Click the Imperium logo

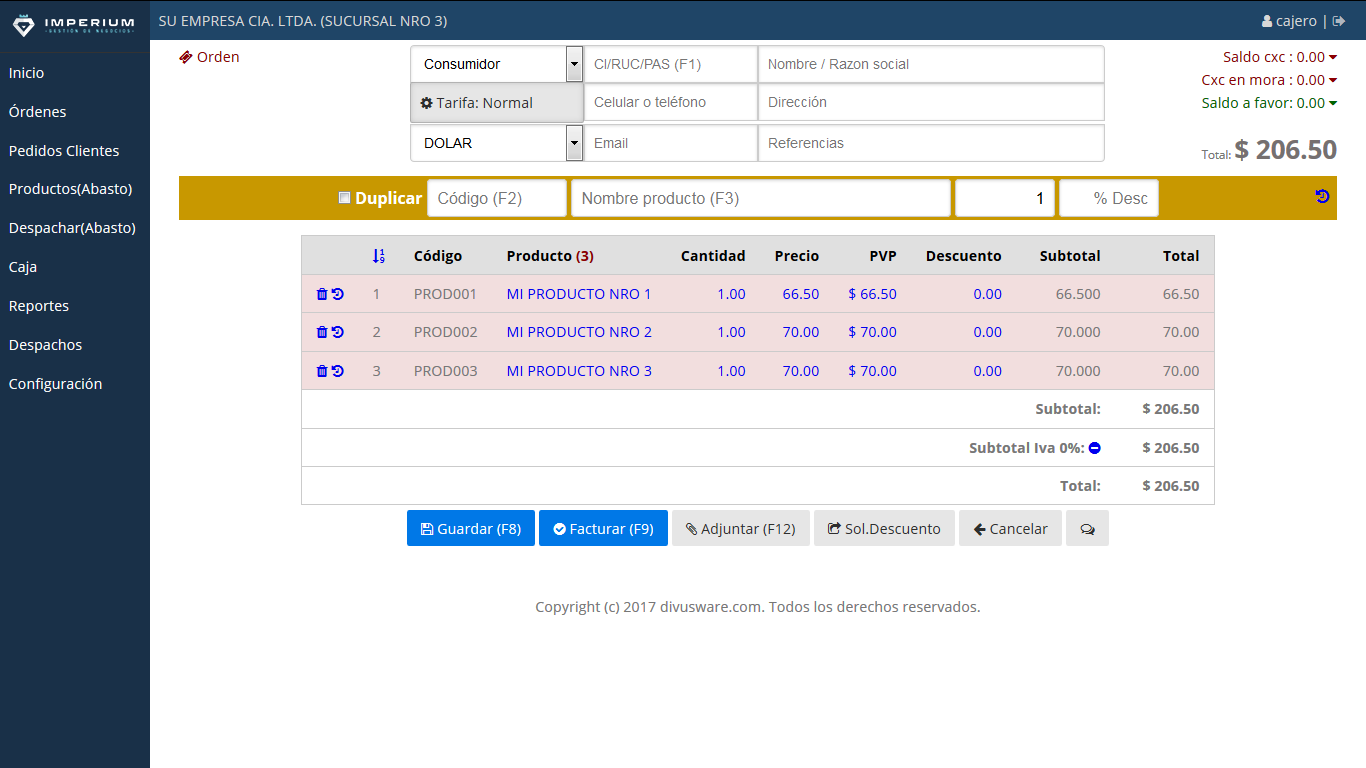[x=73, y=26]
